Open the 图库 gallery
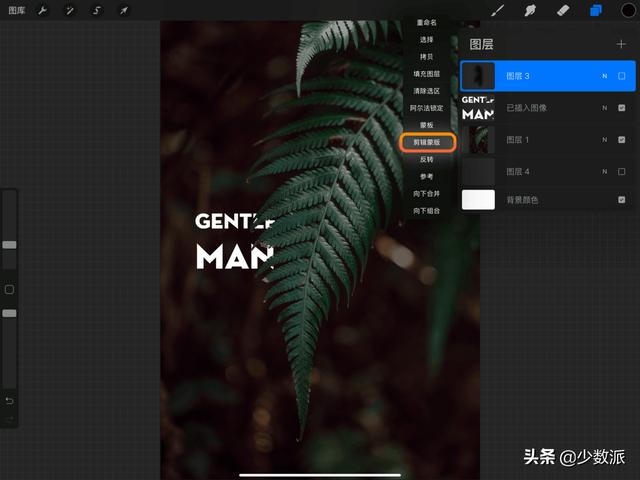The image size is (640, 480). 17,10
